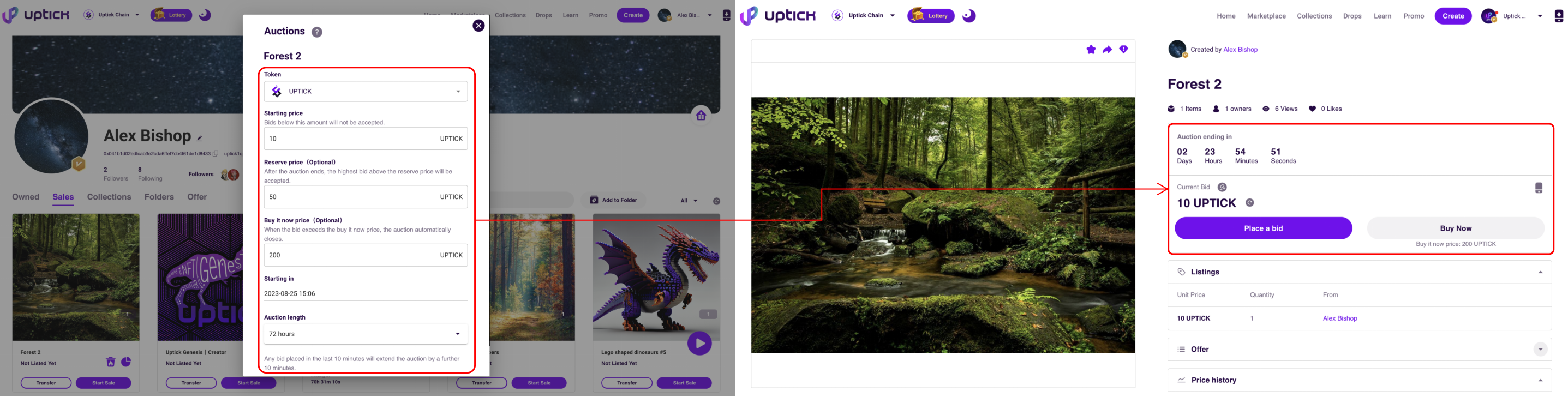Click the Starting price input field
Screen dimensions: 1568x397
point(350,139)
